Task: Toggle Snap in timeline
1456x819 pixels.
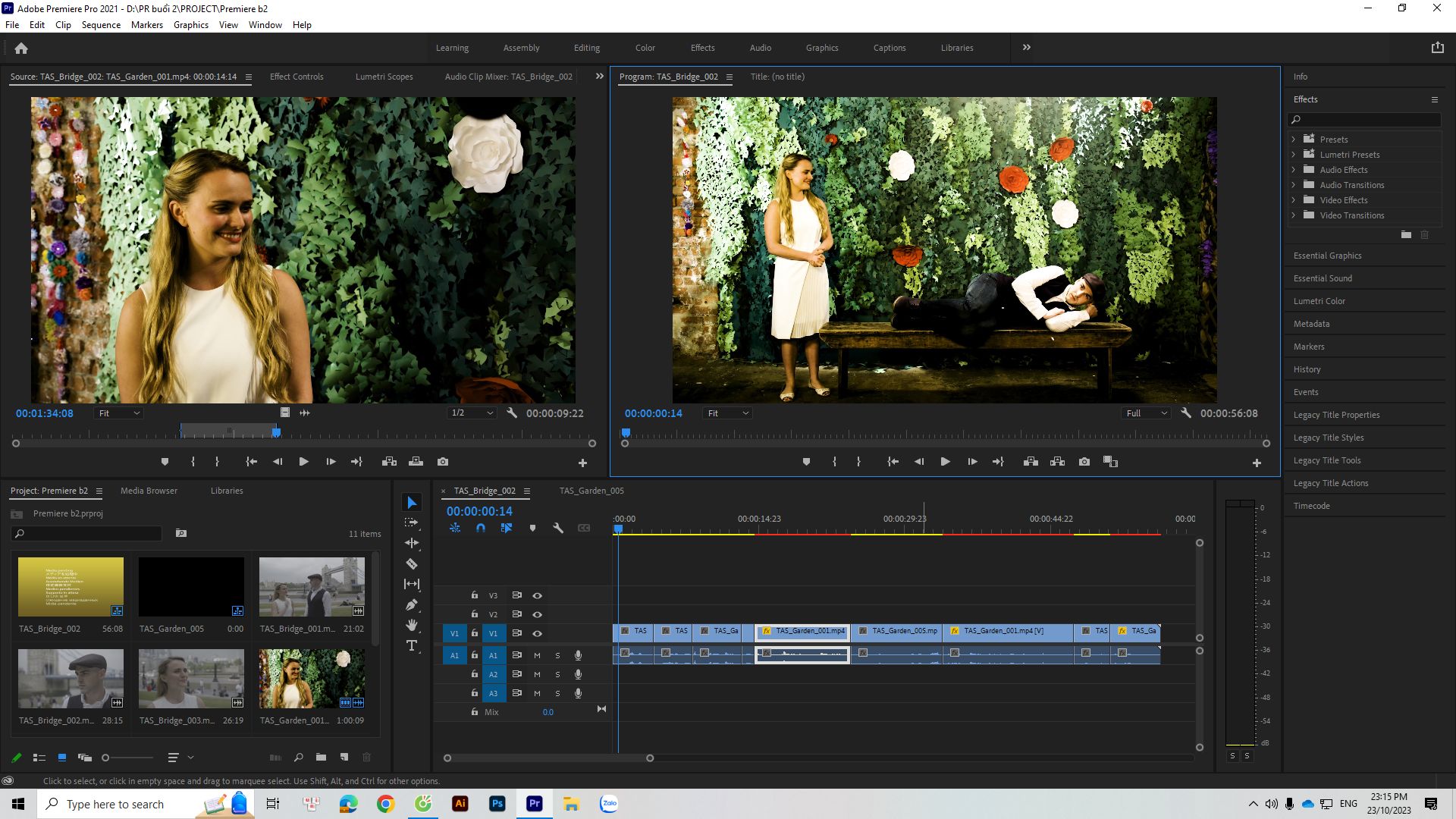Action: [x=480, y=528]
